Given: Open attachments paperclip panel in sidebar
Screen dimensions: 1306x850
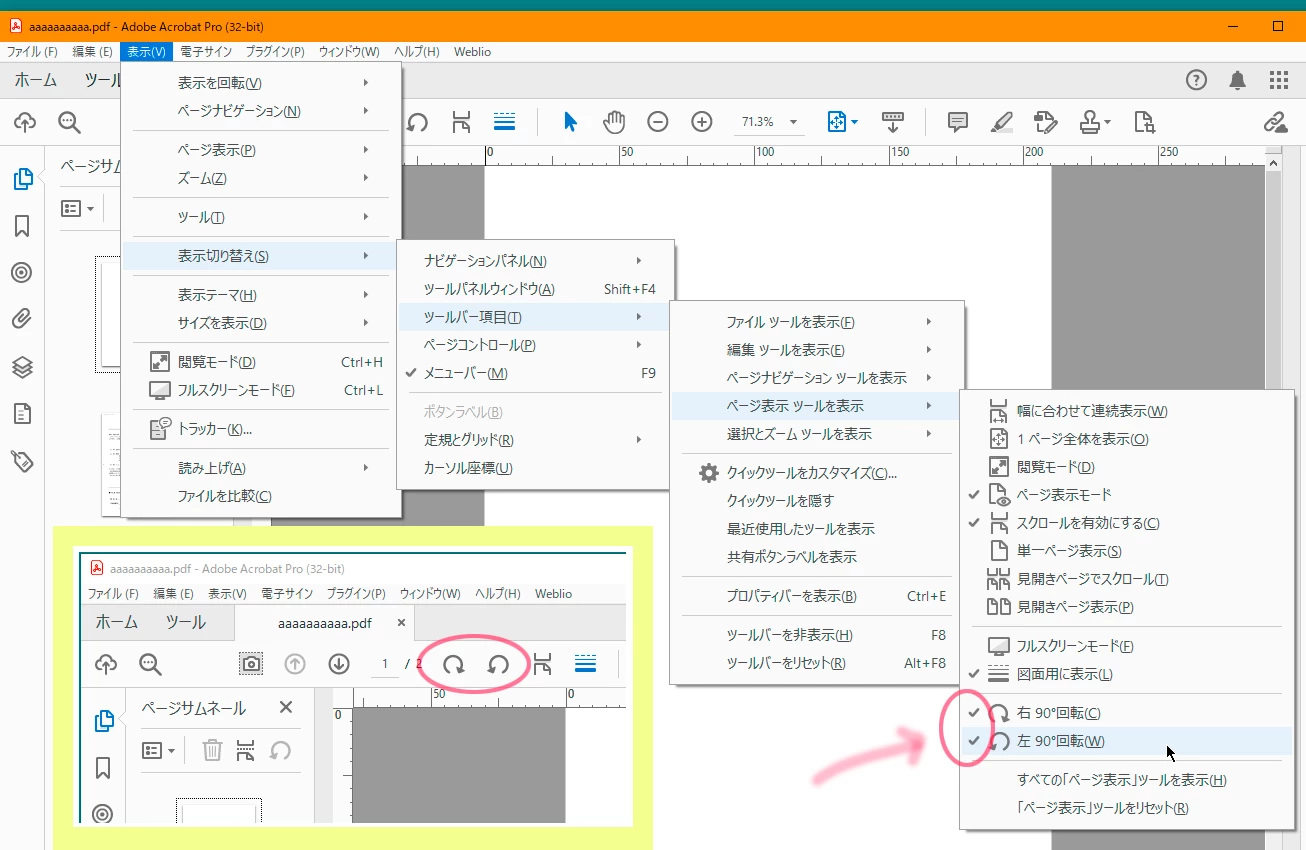Looking at the screenshot, I should click(x=22, y=319).
